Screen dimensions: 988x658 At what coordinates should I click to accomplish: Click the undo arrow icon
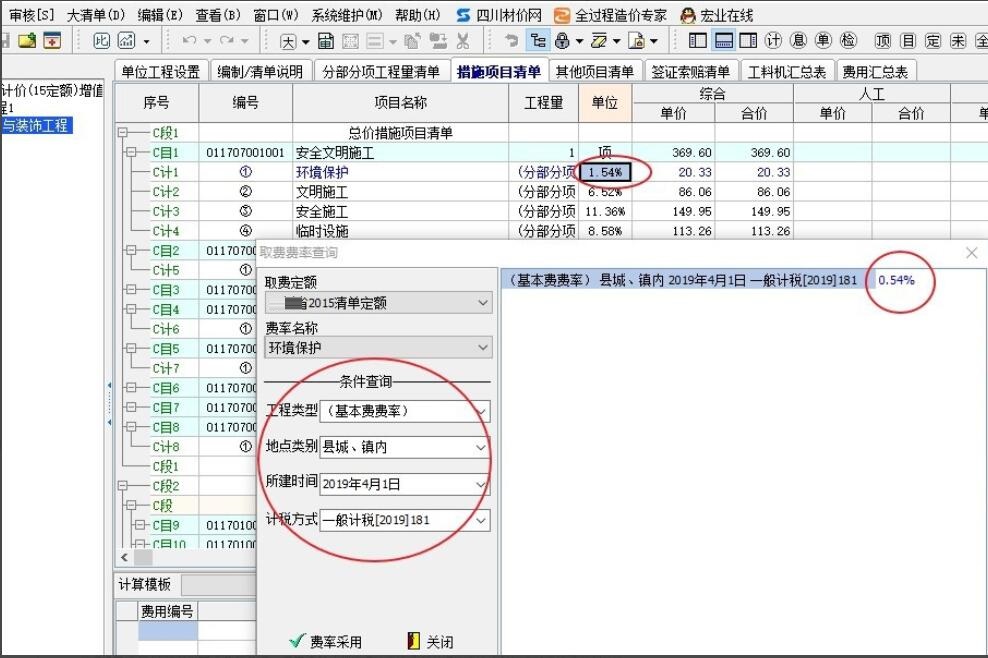point(189,41)
